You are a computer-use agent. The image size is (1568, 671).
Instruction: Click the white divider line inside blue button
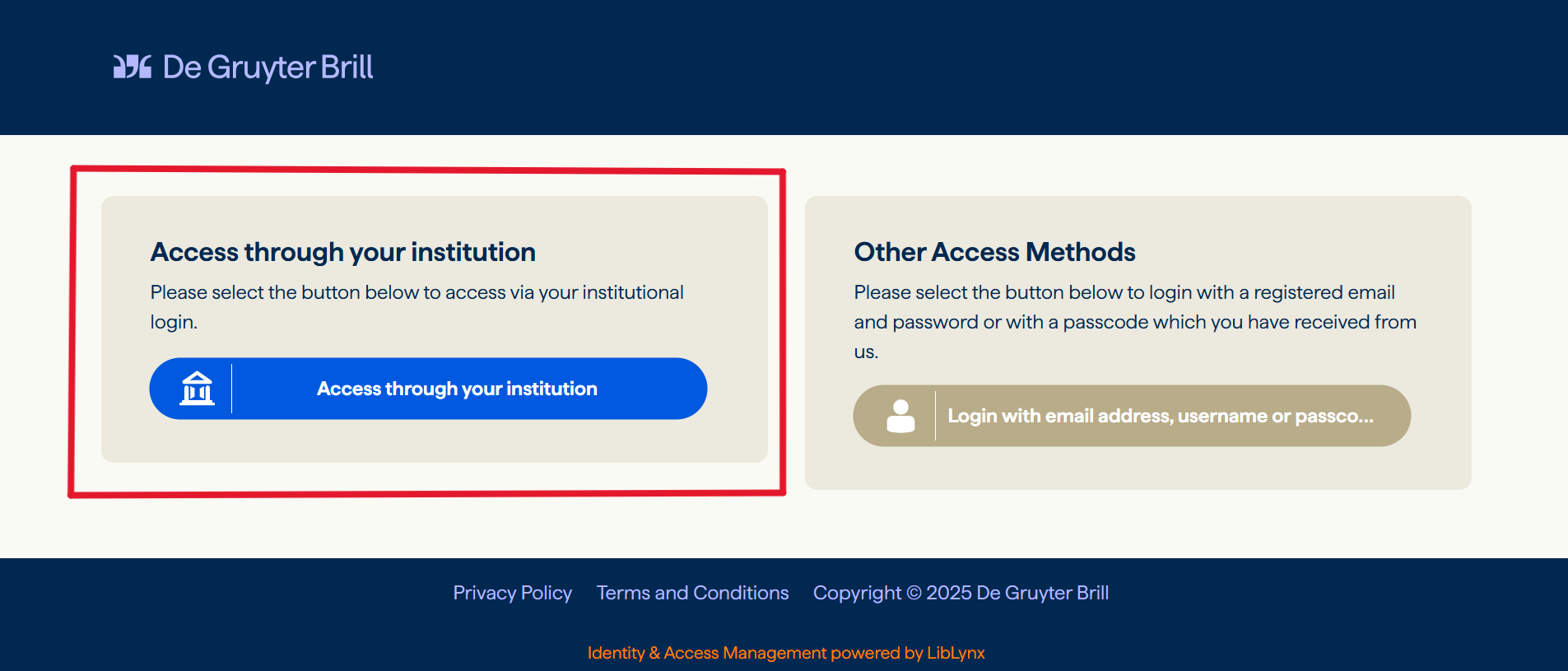click(x=231, y=389)
